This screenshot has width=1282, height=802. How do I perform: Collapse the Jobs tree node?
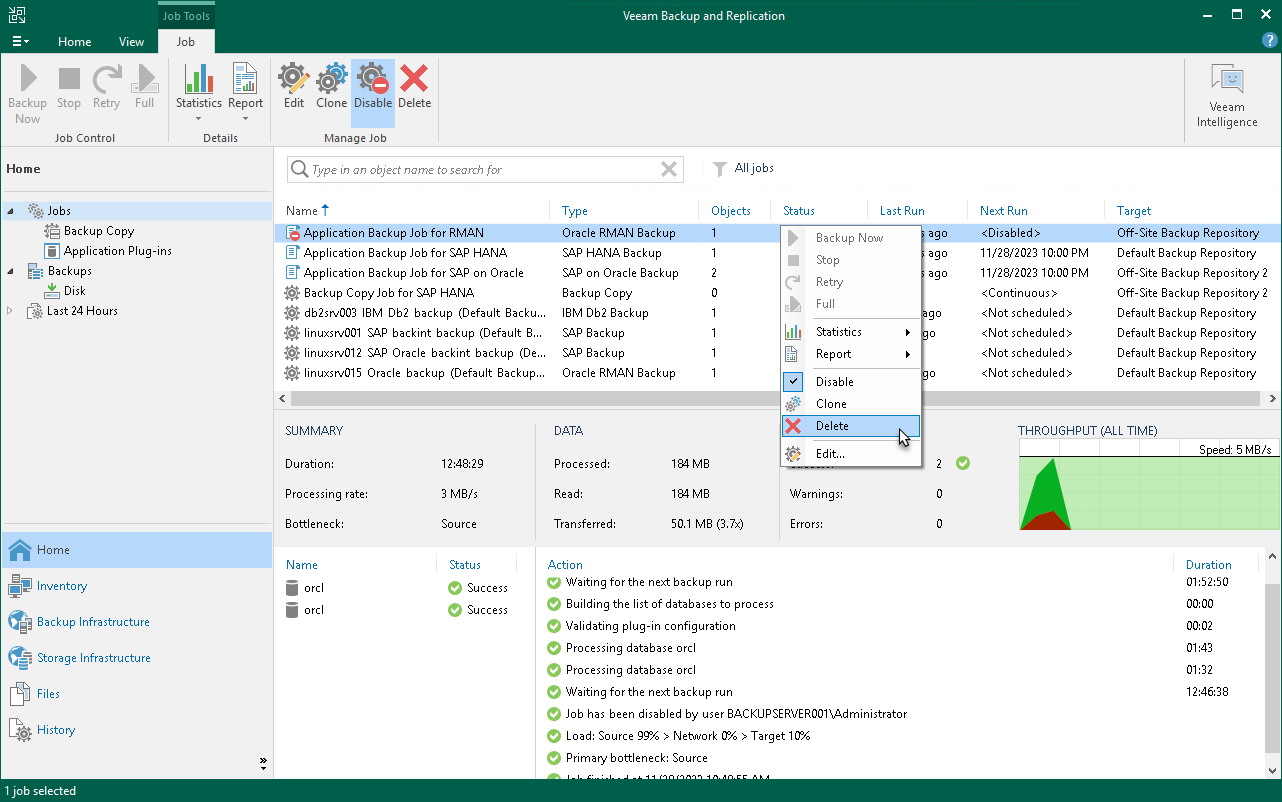coord(11,211)
